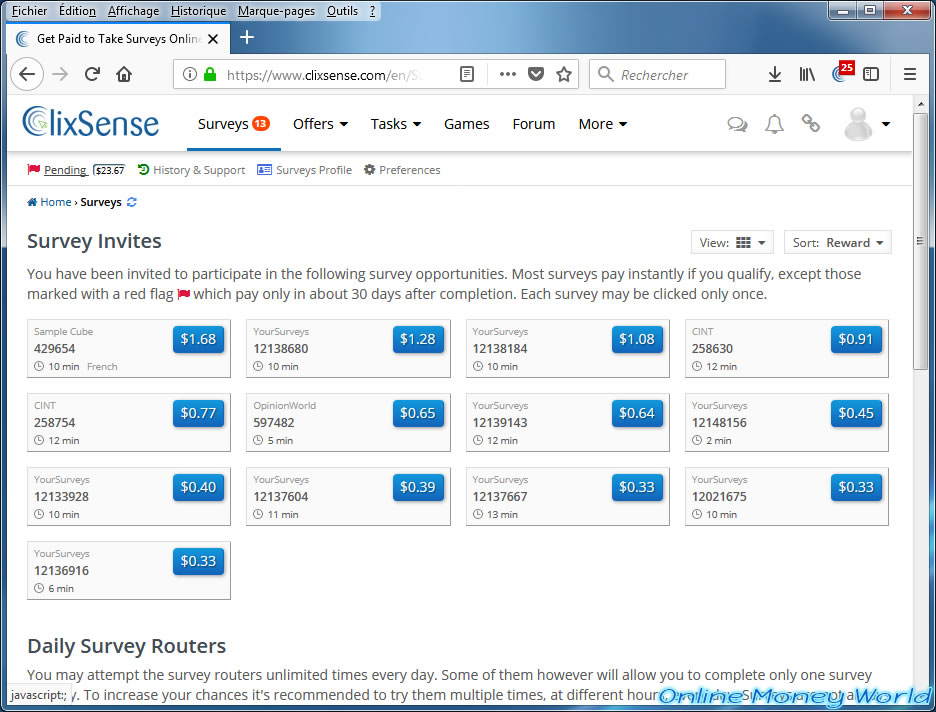Open the Offers dropdown menu
936x712 pixels.
pos(320,124)
